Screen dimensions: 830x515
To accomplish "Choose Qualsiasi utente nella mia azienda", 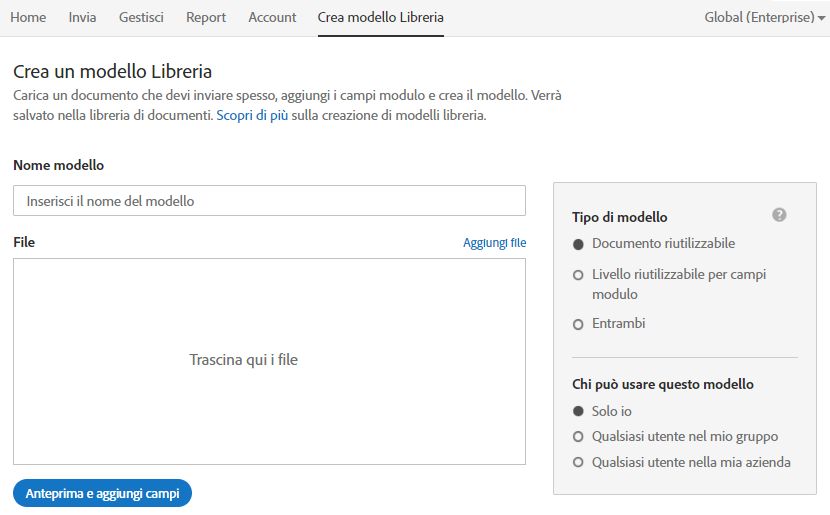I will coord(578,462).
